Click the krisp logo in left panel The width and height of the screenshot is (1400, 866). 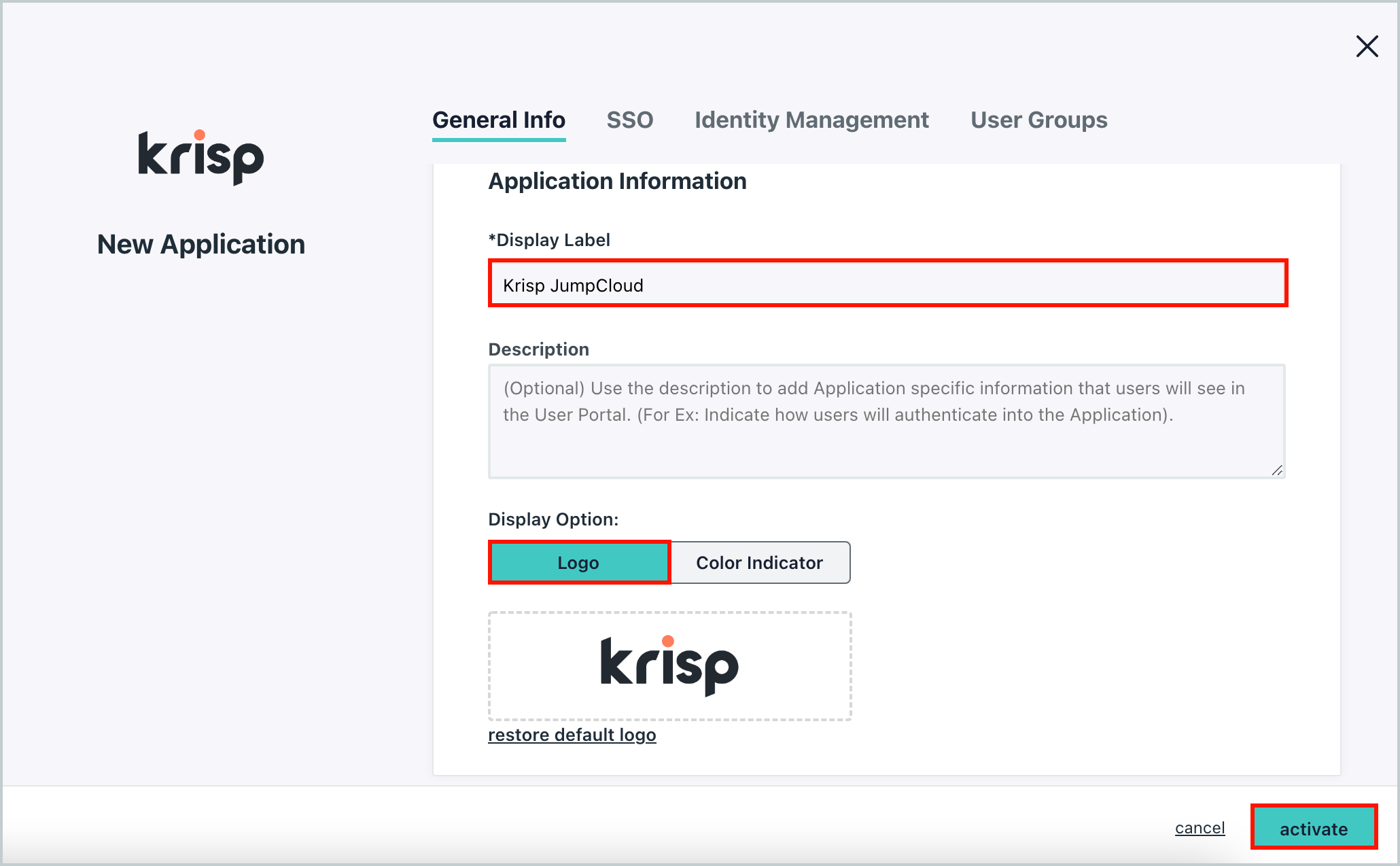(x=201, y=157)
